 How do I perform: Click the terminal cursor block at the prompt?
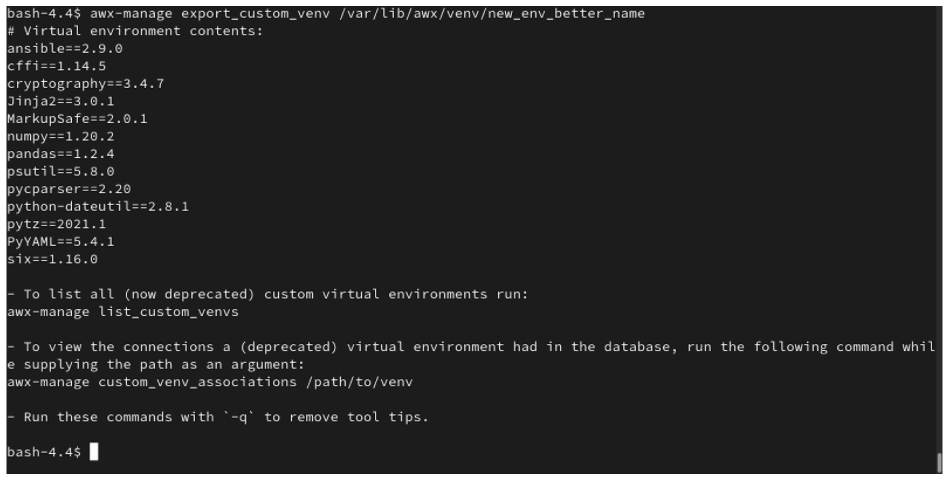(94, 452)
